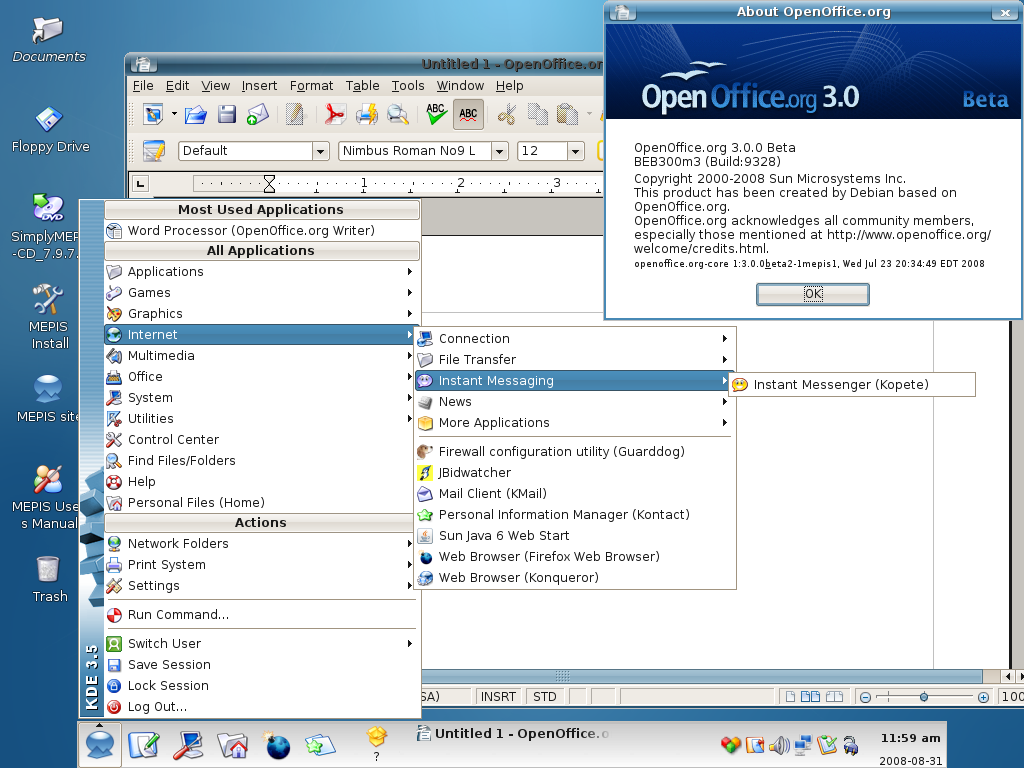Click Lock Session entry

click(261, 686)
